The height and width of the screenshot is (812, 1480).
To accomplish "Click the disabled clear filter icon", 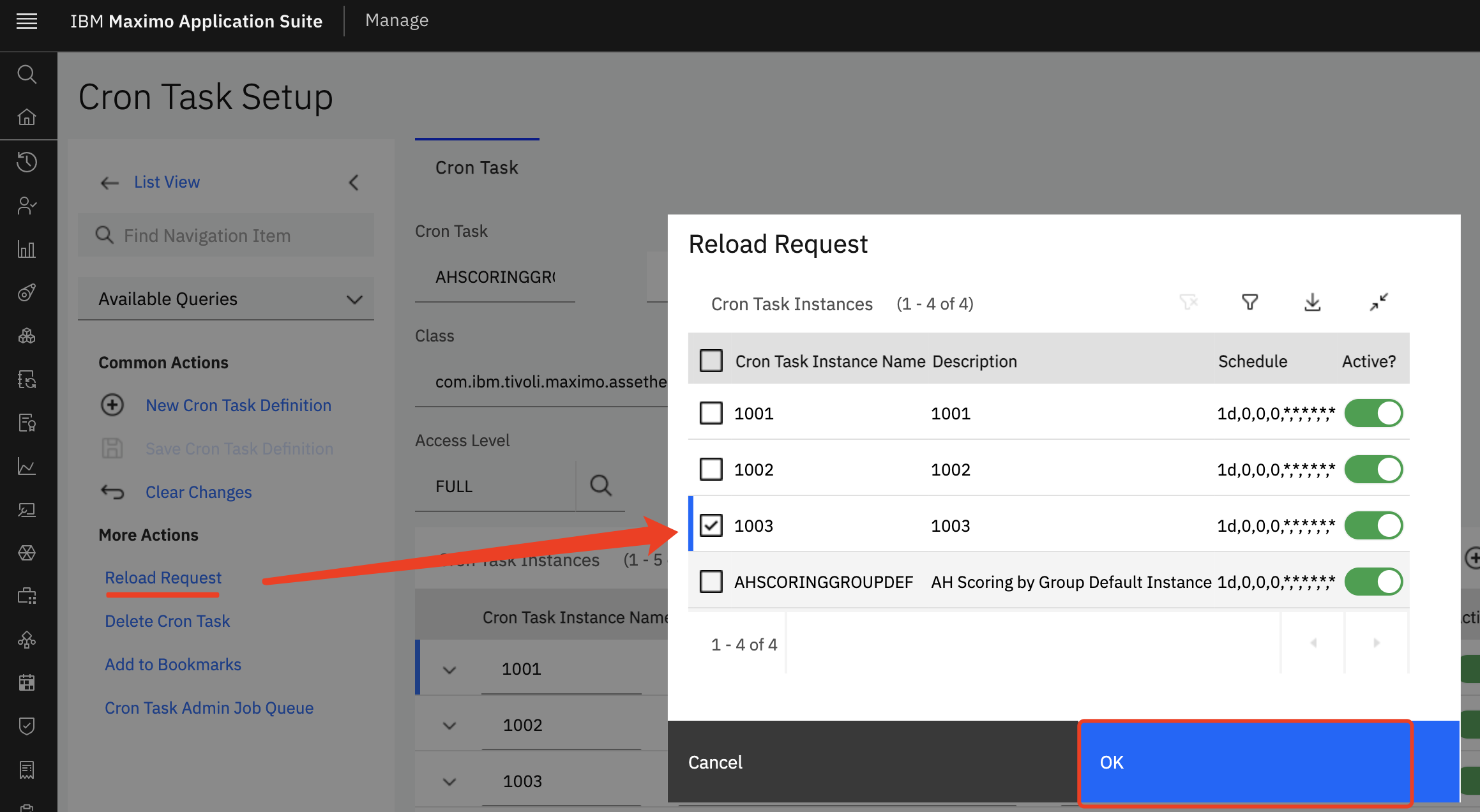I will point(1188,302).
